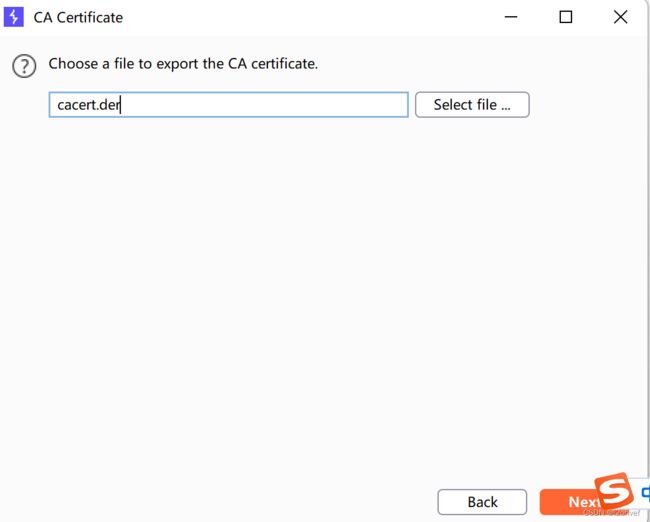The image size is (650, 522).
Task: Place cursor on the cacert.der text
Action: 88,105
